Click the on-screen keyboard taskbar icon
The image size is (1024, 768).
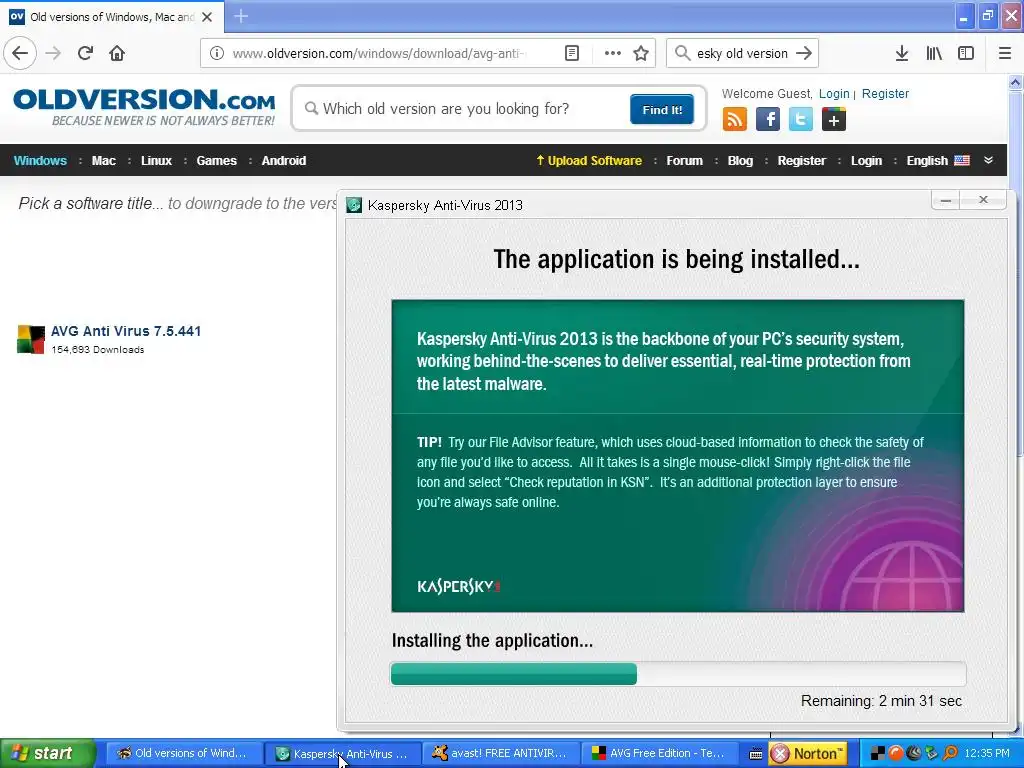[755, 754]
